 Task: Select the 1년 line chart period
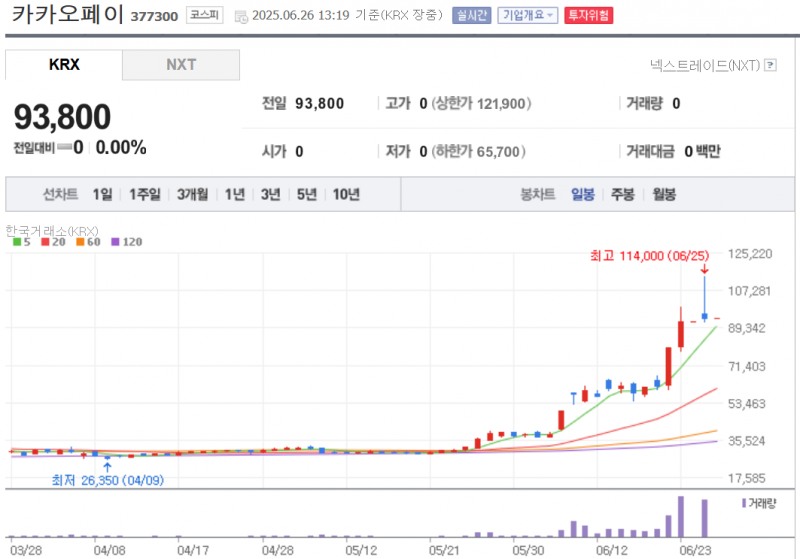(235, 194)
